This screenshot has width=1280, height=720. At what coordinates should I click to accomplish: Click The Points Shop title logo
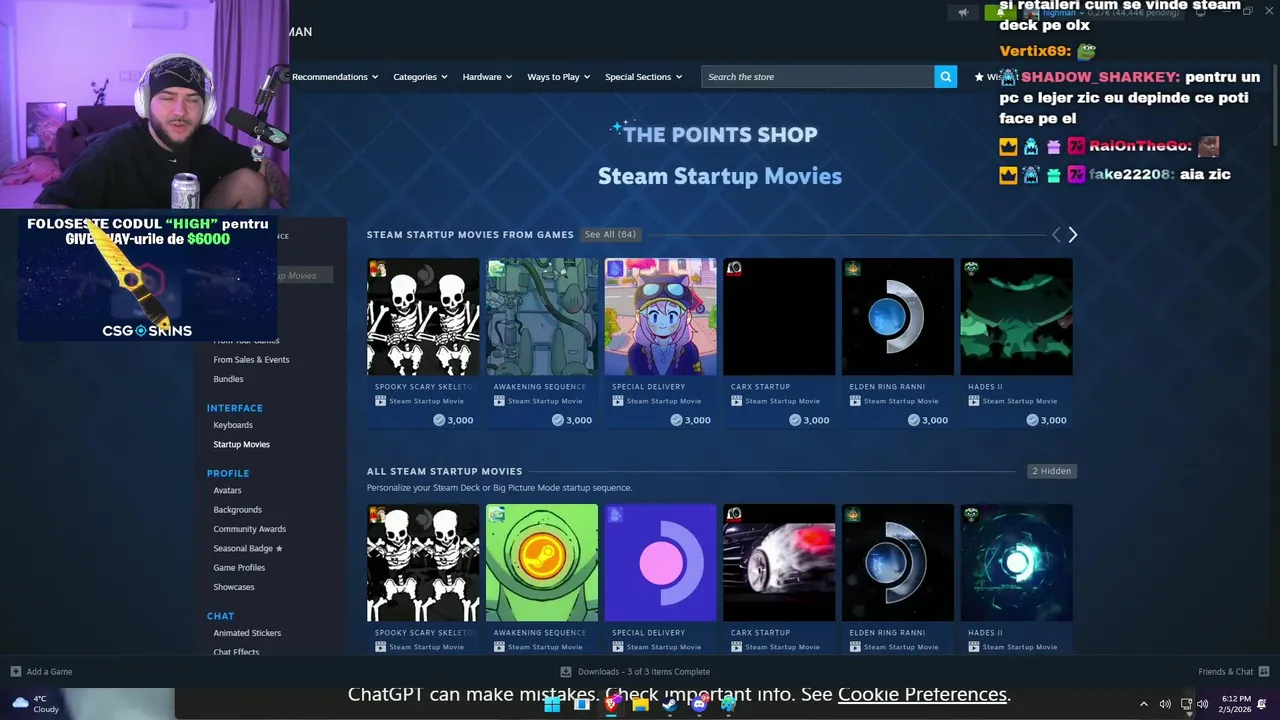click(715, 134)
